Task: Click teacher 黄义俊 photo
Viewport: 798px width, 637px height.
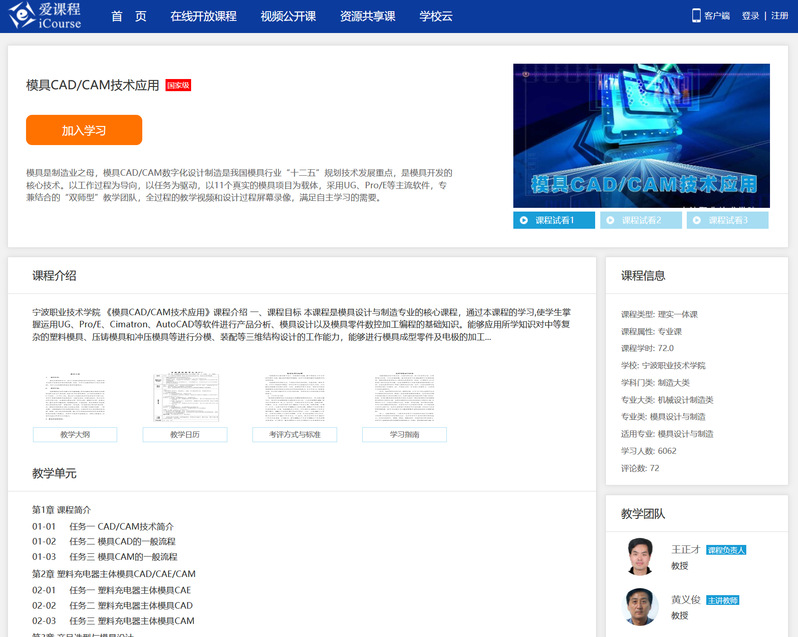Action: [x=640, y=606]
